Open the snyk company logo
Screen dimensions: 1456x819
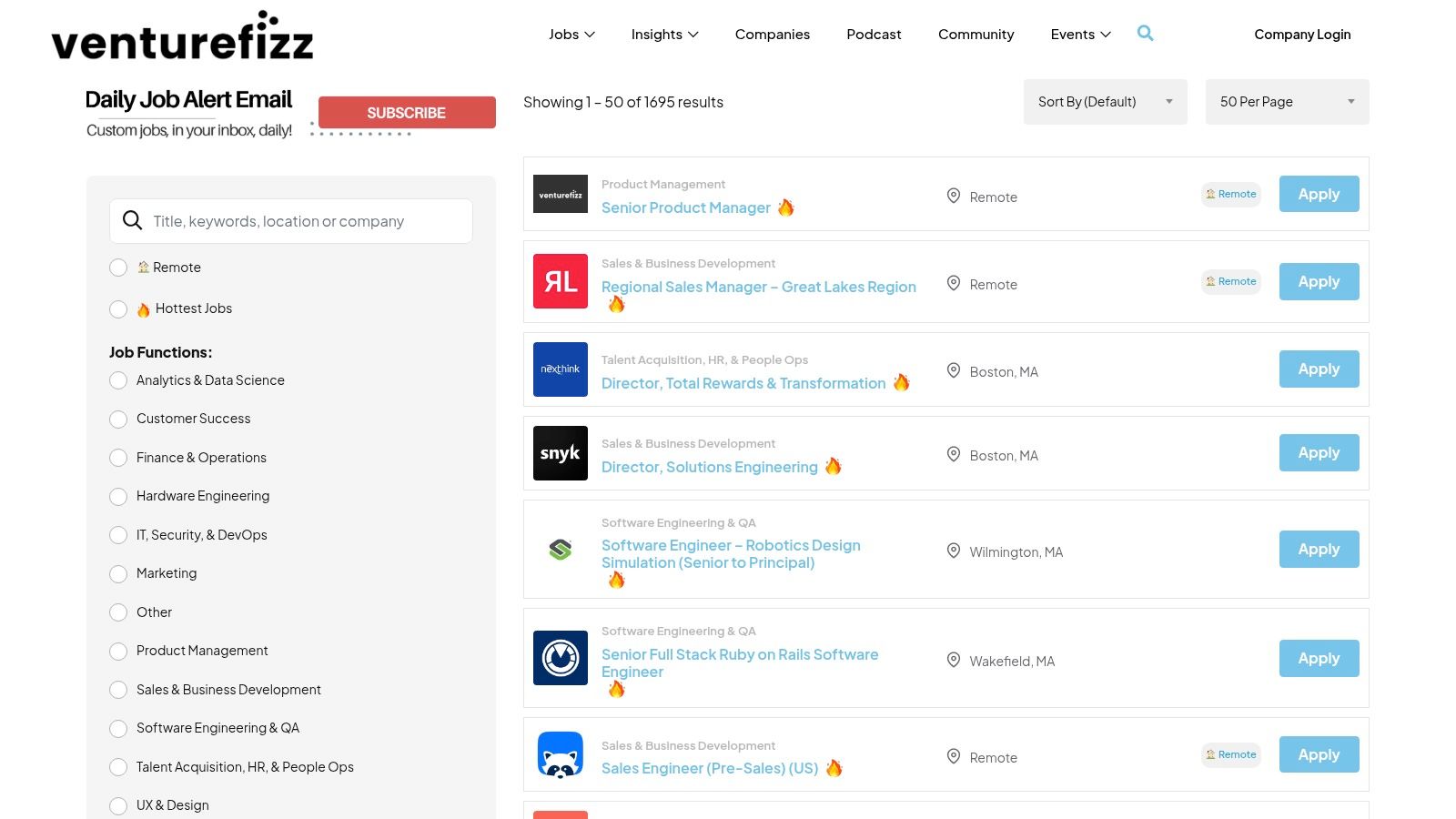pyautogui.click(x=561, y=453)
